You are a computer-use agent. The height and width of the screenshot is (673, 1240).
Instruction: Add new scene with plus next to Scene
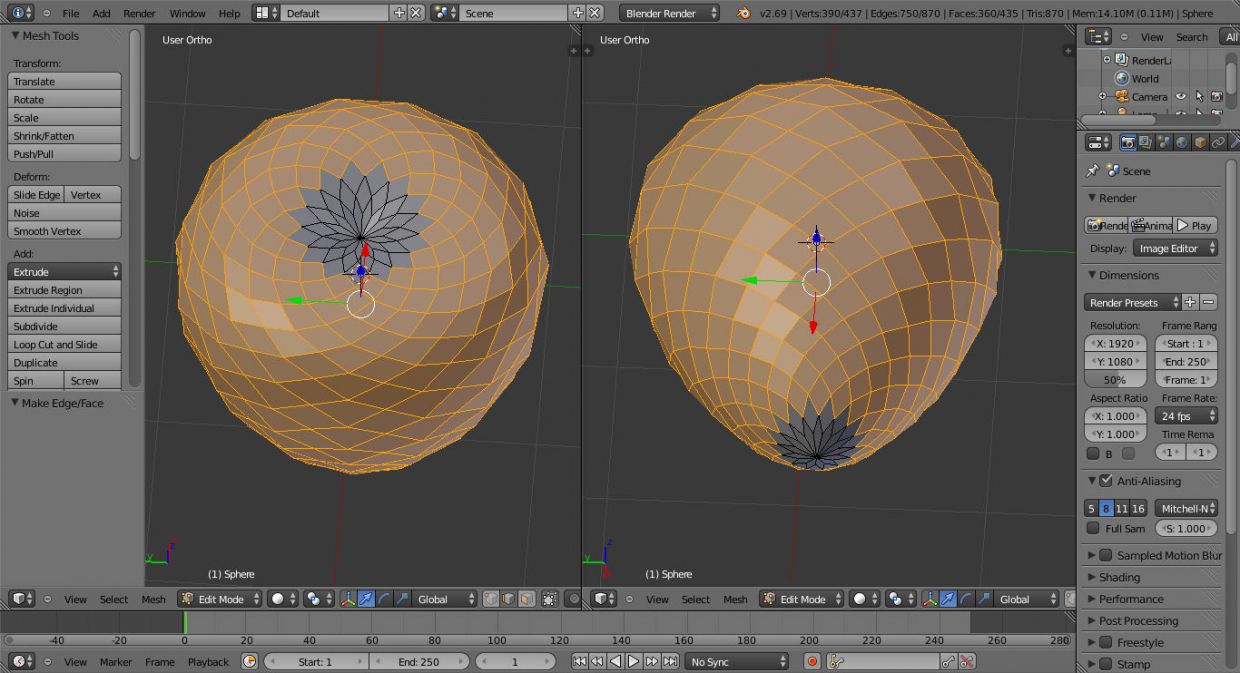[577, 13]
